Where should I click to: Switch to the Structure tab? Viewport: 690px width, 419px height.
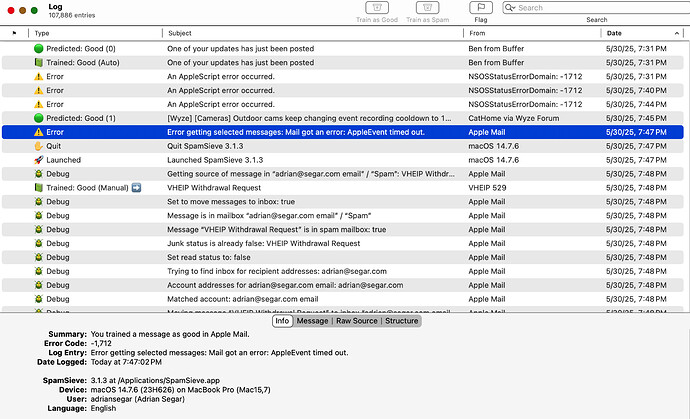(x=401, y=321)
